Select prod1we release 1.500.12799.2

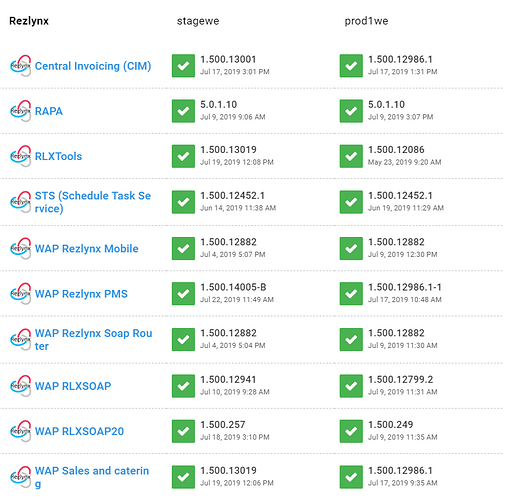pyautogui.click(x=401, y=379)
